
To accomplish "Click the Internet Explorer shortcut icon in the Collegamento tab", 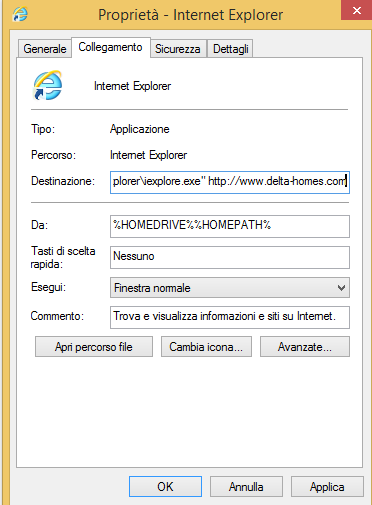I will (47, 85).
